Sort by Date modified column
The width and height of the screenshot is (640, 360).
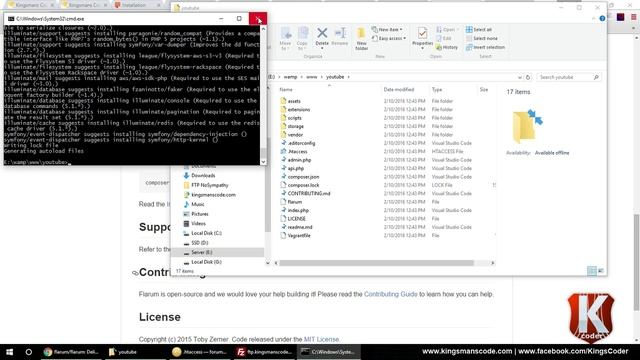399,89
